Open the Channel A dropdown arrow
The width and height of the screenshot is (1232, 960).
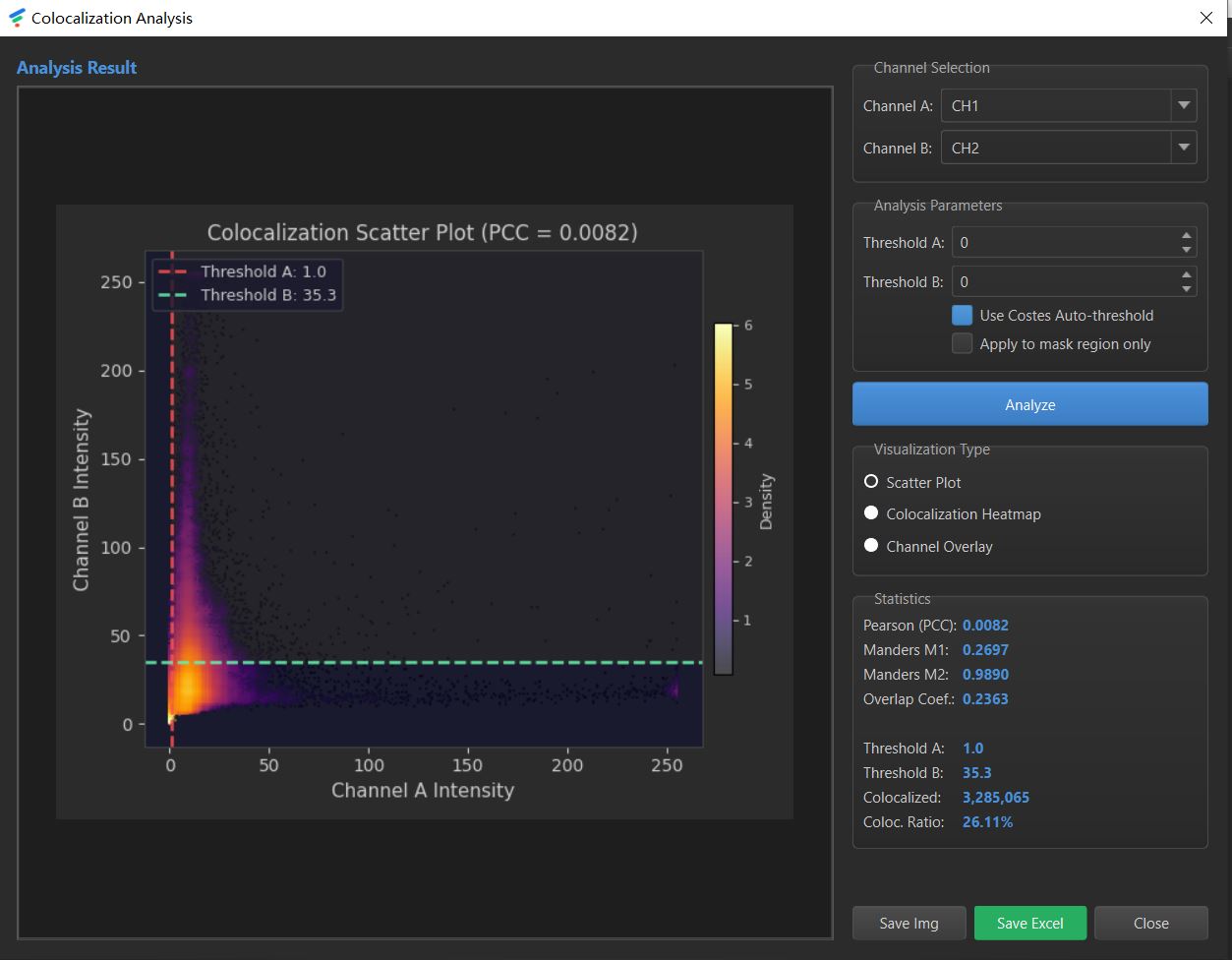pos(1184,105)
